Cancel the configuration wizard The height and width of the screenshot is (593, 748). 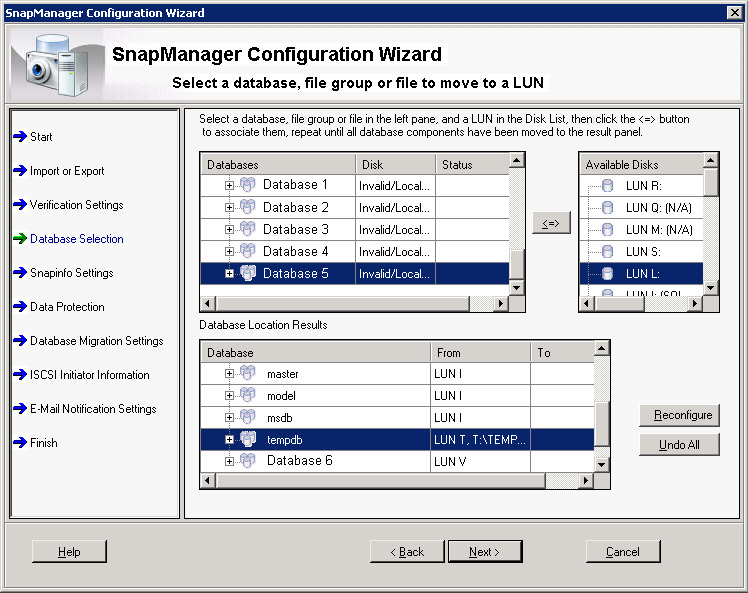tap(623, 551)
